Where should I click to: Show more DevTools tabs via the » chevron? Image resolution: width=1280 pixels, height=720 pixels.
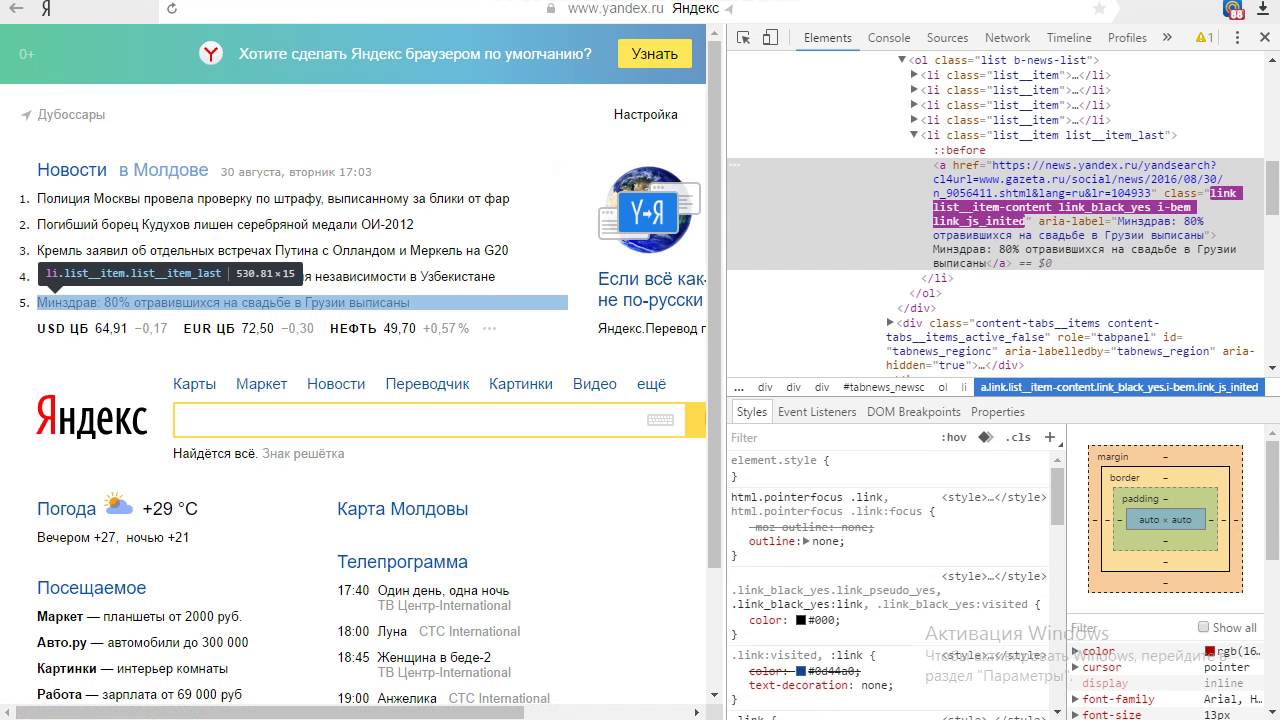coord(1167,38)
